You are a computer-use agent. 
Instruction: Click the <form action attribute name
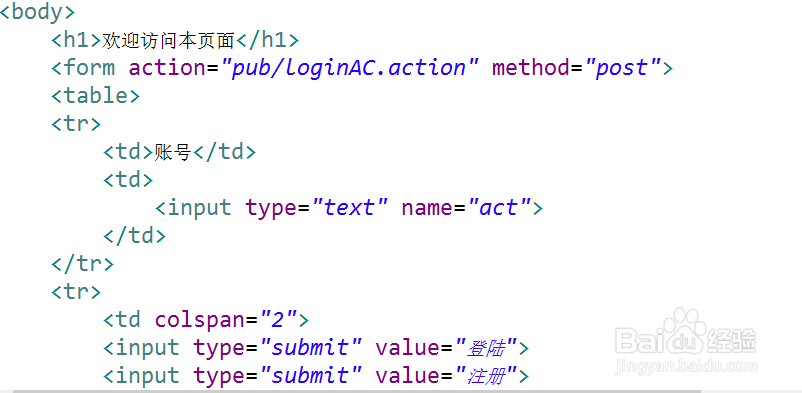[167, 68]
